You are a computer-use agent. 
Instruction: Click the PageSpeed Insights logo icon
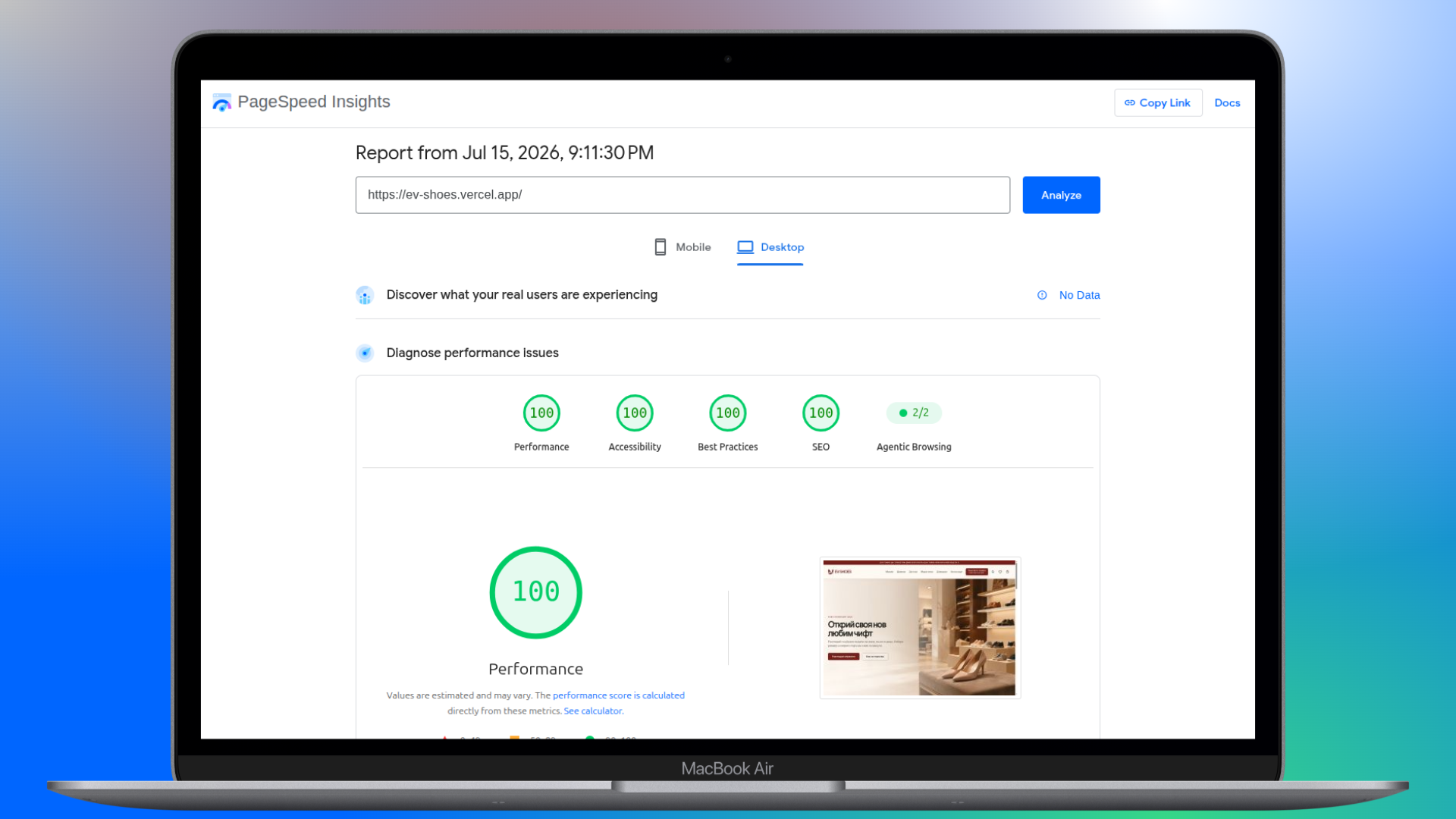(221, 102)
